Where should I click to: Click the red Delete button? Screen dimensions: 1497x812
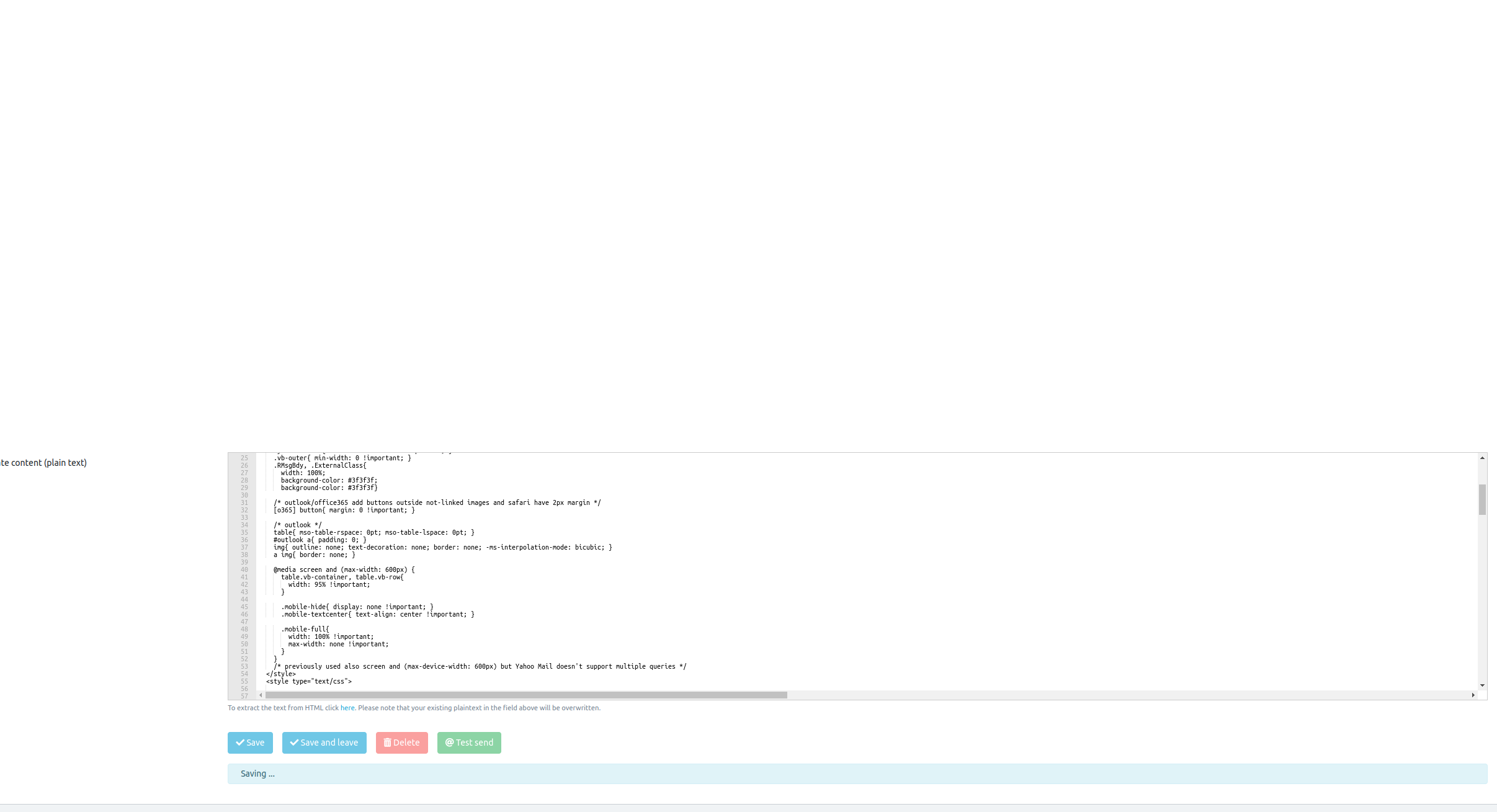coord(401,743)
